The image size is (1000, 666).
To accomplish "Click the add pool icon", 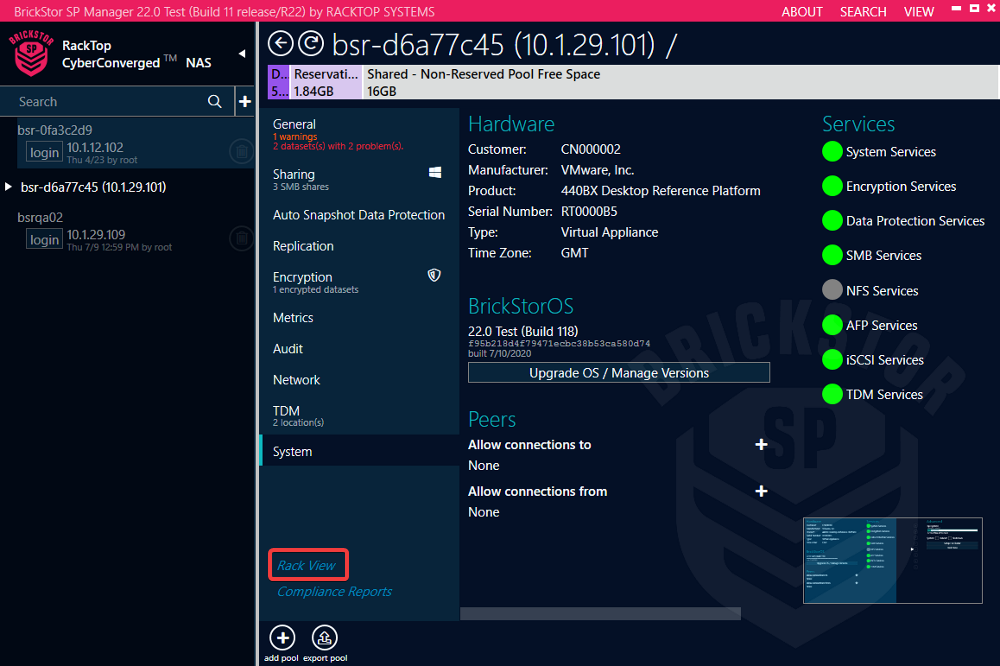I will click(281, 637).
